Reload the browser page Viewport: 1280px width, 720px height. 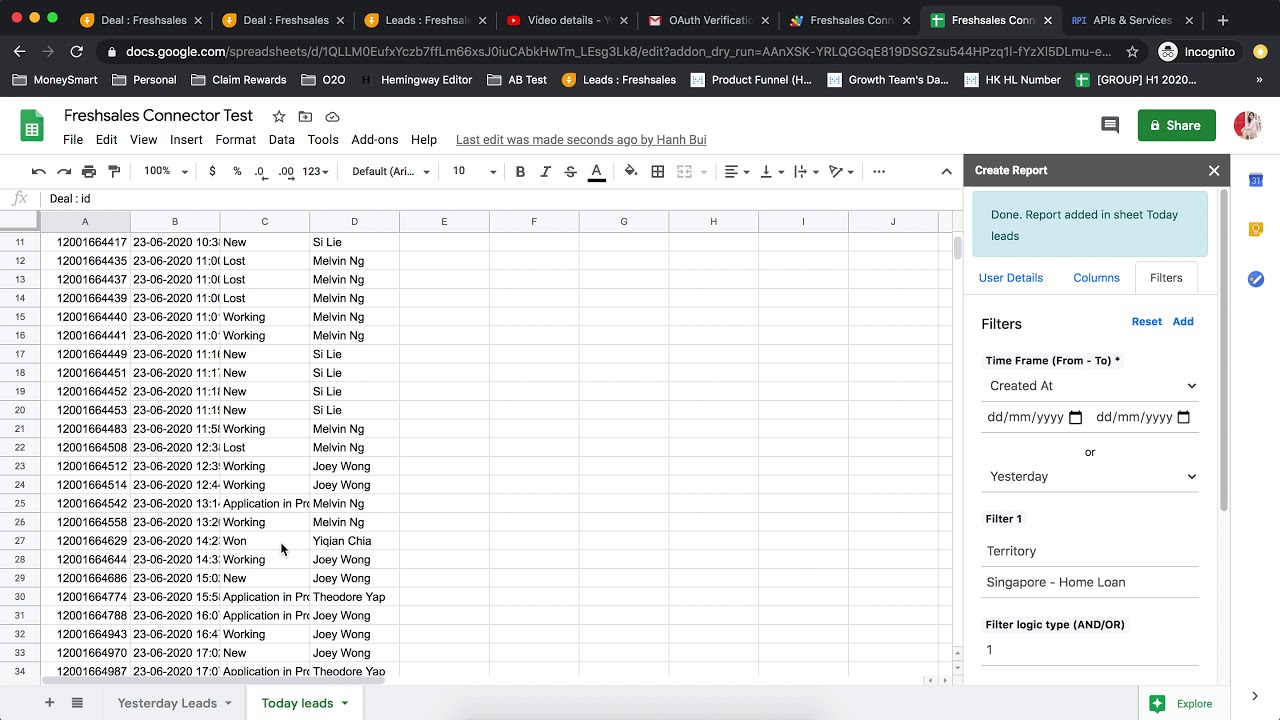[x=77, y=51]
